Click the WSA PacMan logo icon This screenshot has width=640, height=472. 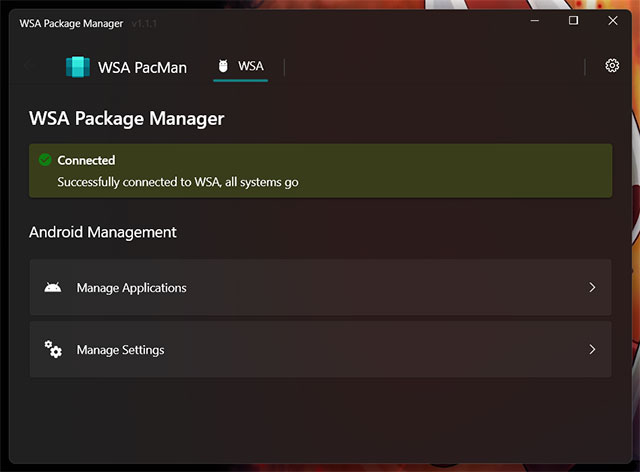click(x=77, y=67)
